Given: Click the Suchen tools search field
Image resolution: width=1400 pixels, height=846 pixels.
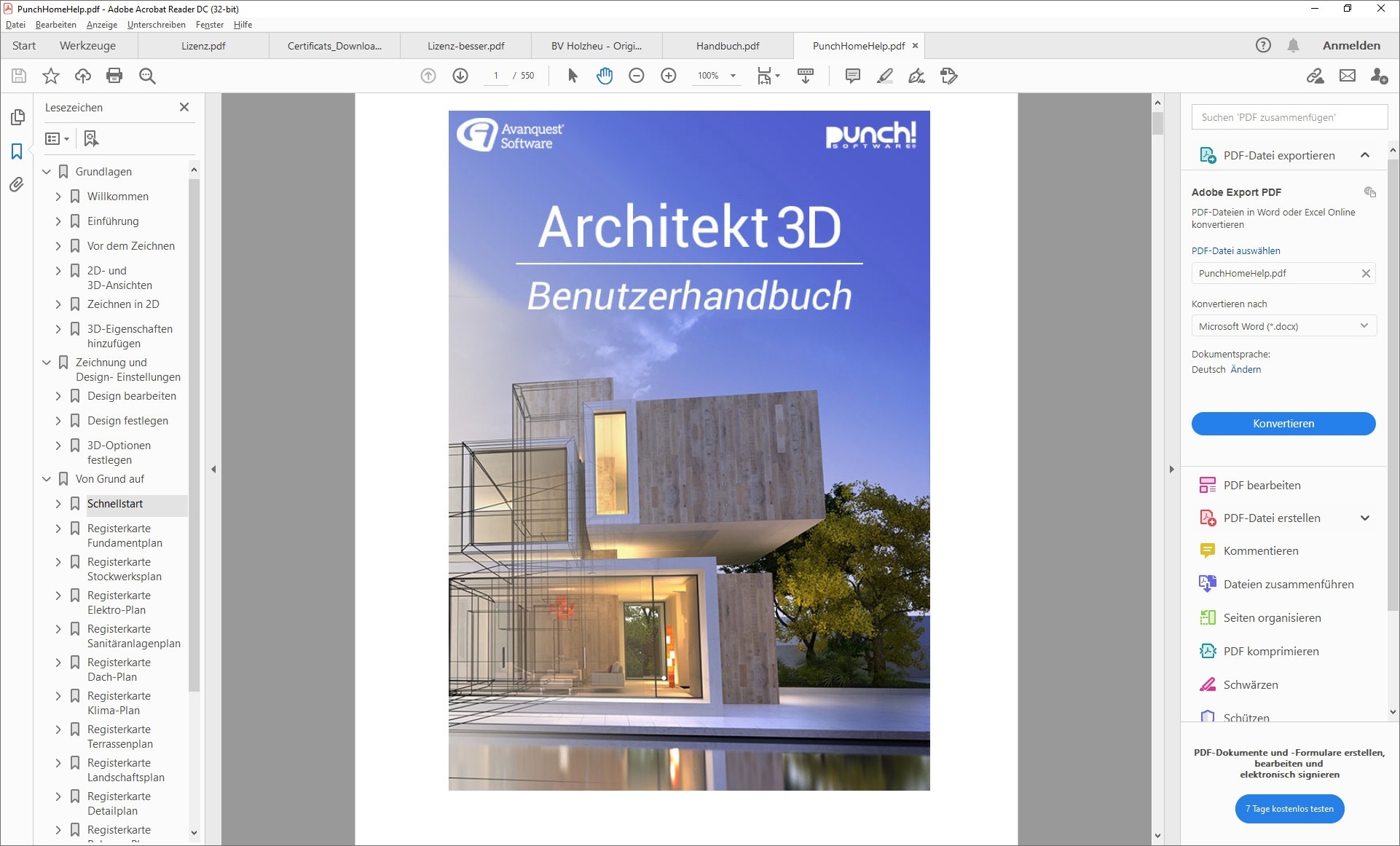Looking at the screenshot, I should coord(1289,117).
